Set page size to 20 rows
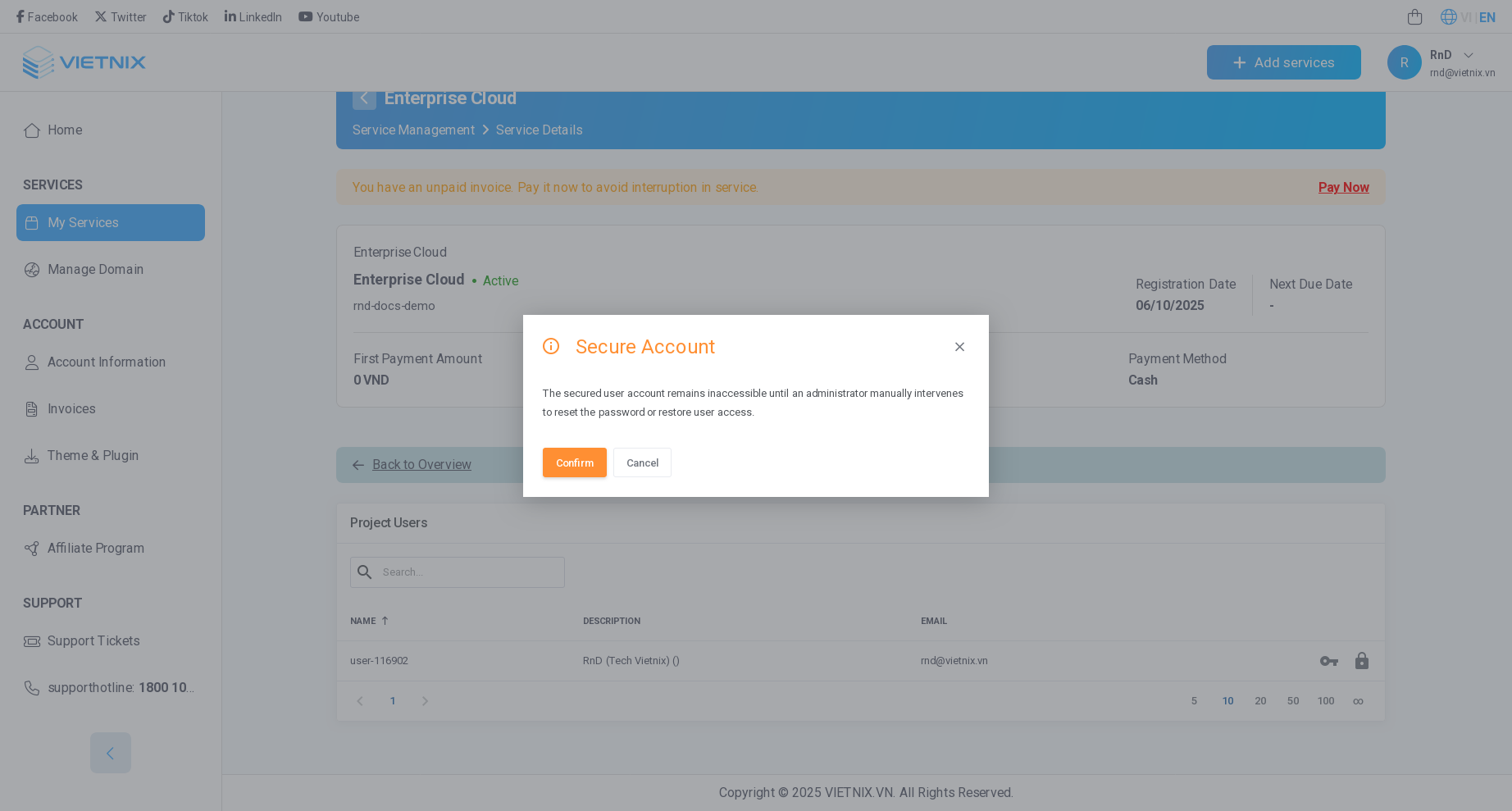 coord(1260,701)
